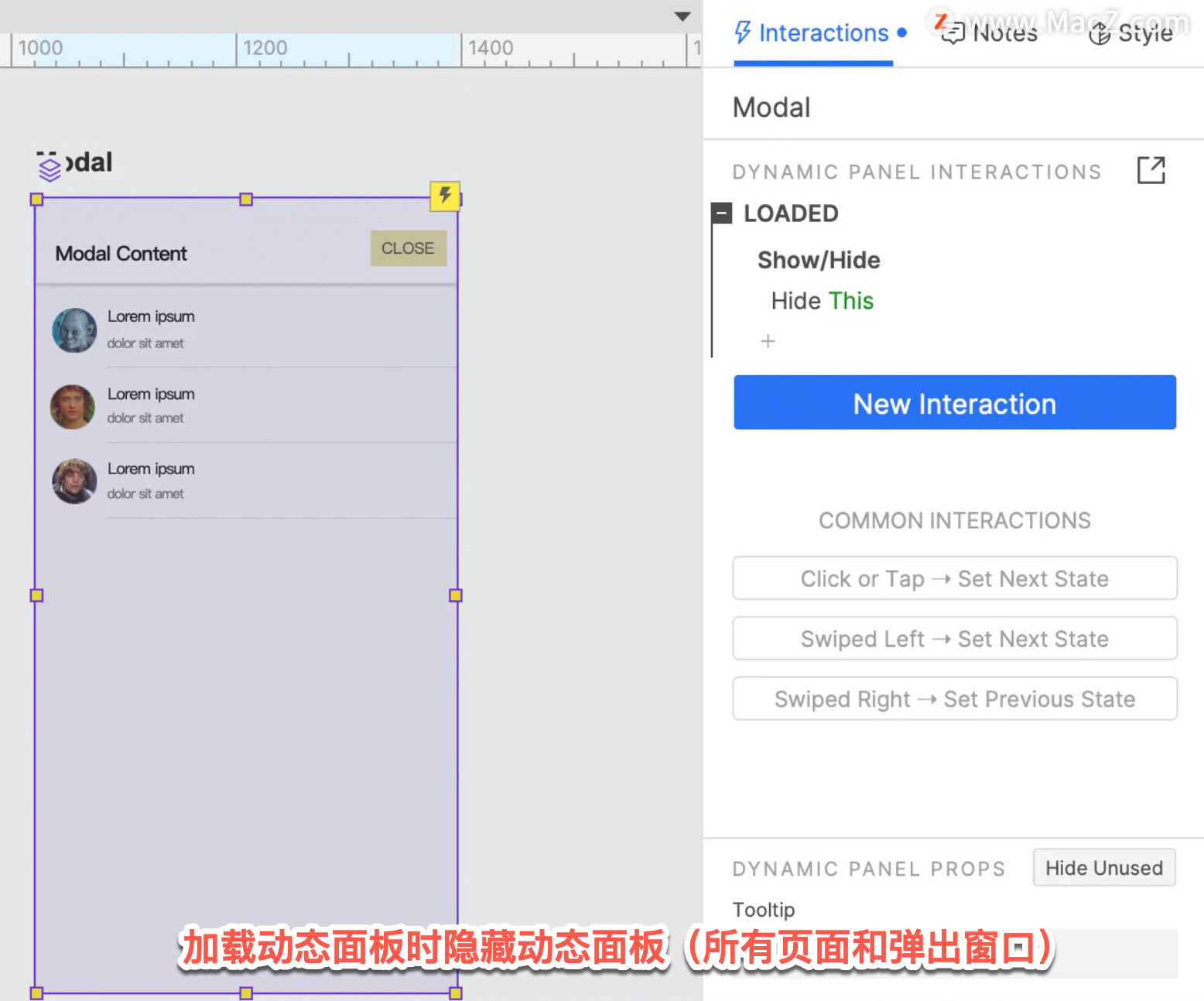Select the first avatar thumbnail in modal
The image size is (1204, 1001).
click(74, 330)
